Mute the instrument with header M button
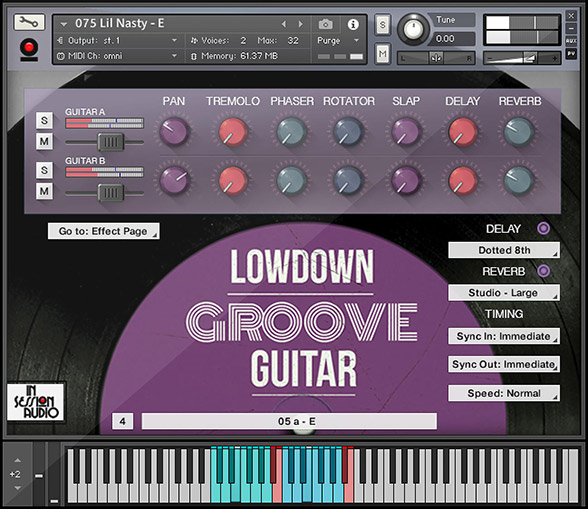588x509 pixels. pyautogui.click(x=382, y=54)
